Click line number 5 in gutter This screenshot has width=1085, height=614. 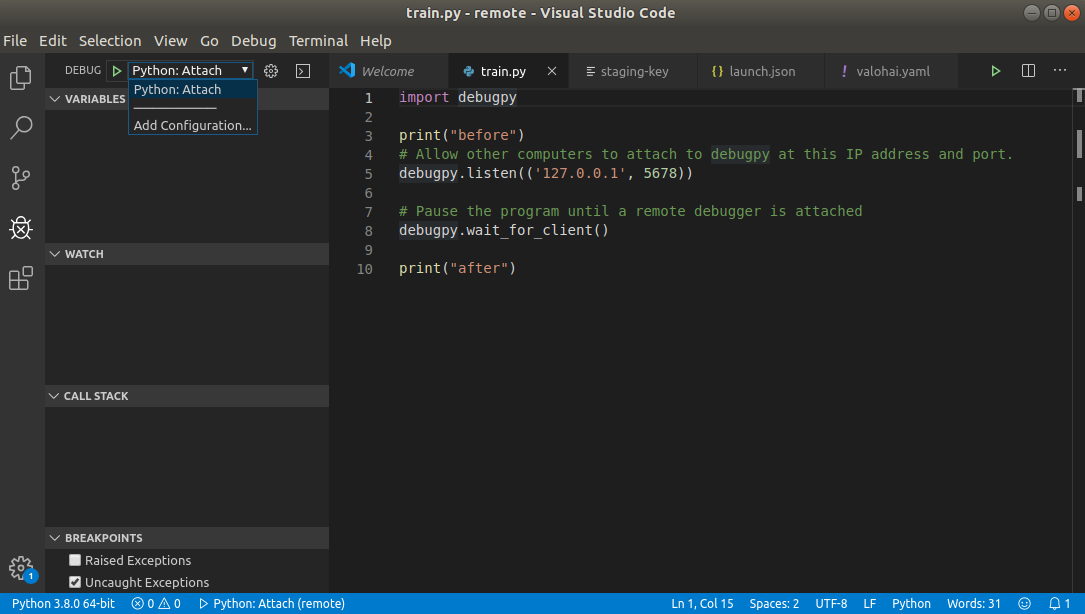pos(369,174)
